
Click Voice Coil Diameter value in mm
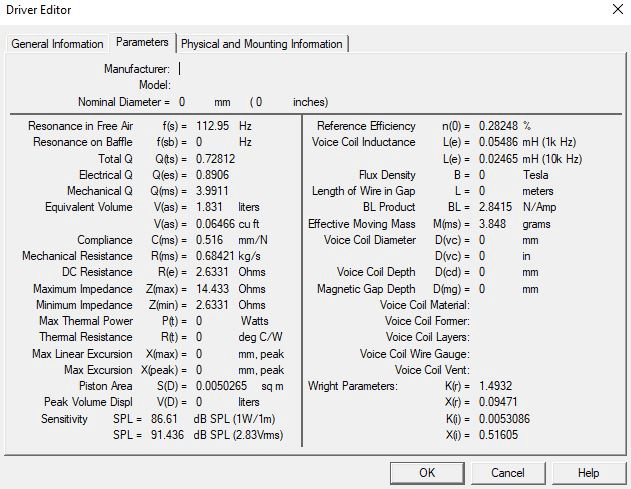(482, 240)
